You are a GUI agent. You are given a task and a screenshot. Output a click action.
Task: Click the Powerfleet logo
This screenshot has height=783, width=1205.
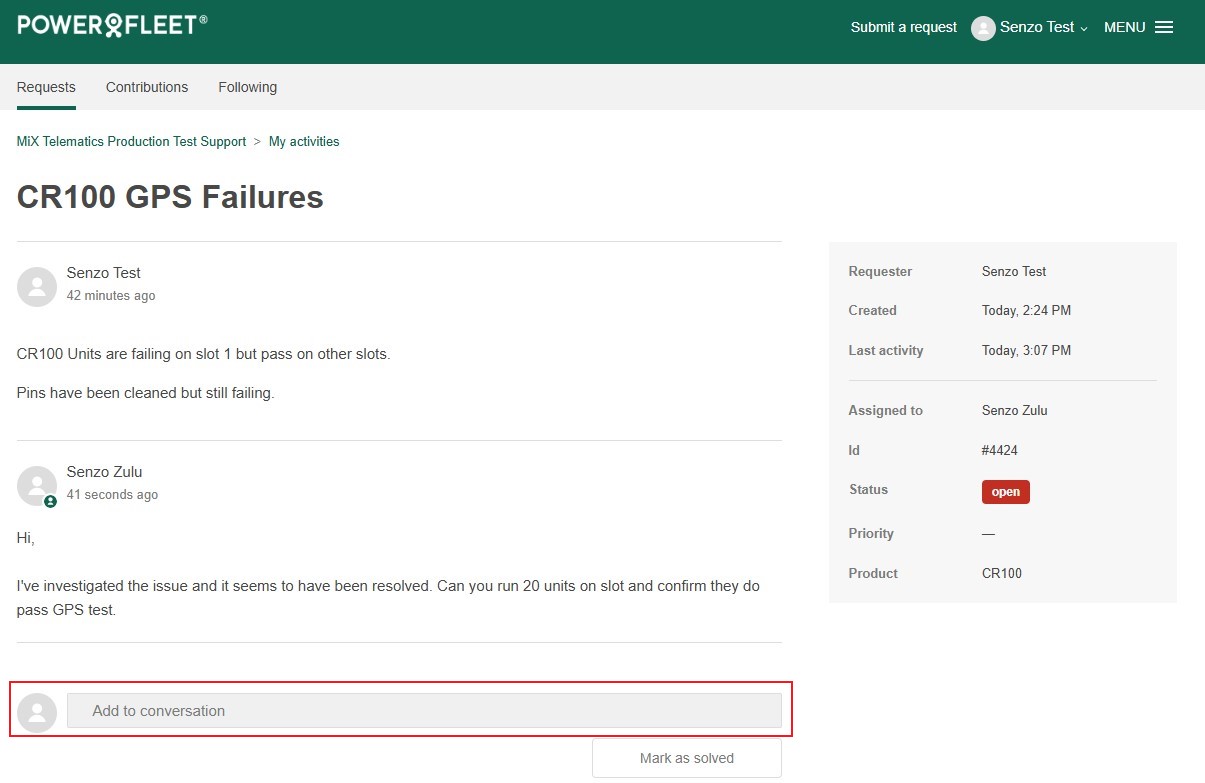(x=112, y=25)
